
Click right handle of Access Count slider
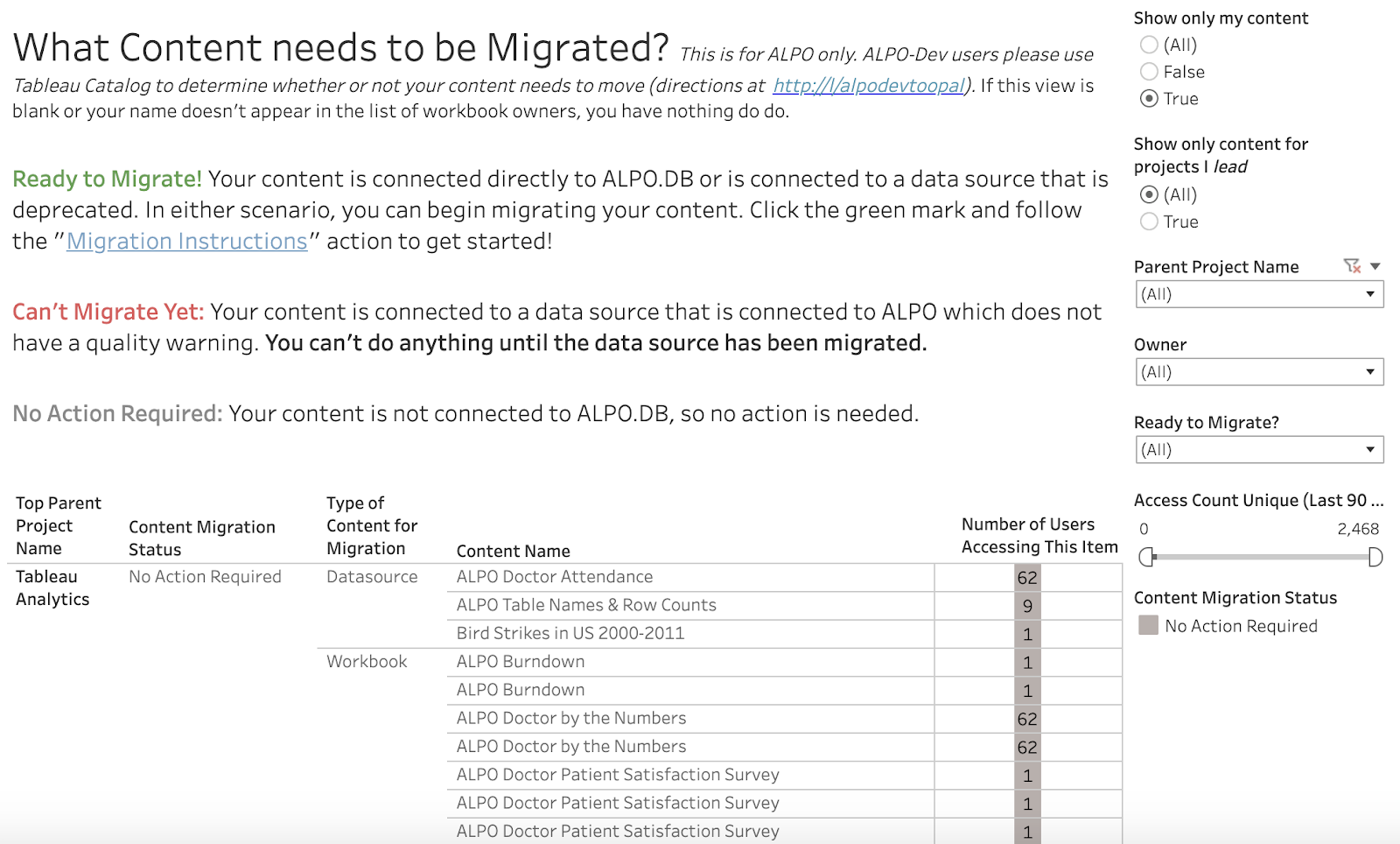1375,557
